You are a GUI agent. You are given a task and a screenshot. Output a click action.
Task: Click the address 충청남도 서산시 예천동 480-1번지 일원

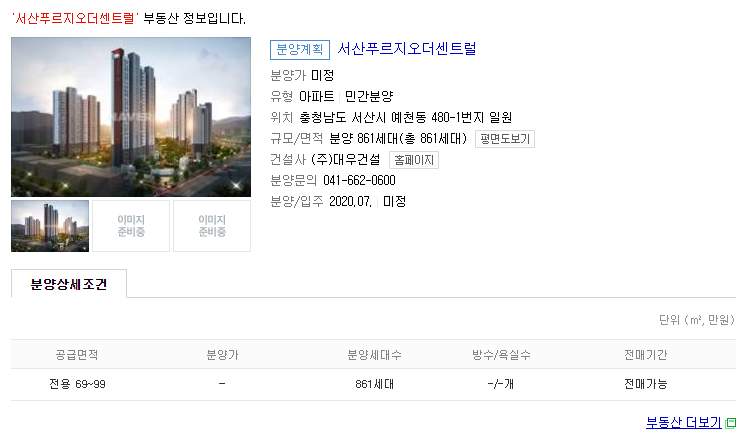point(405,117)
